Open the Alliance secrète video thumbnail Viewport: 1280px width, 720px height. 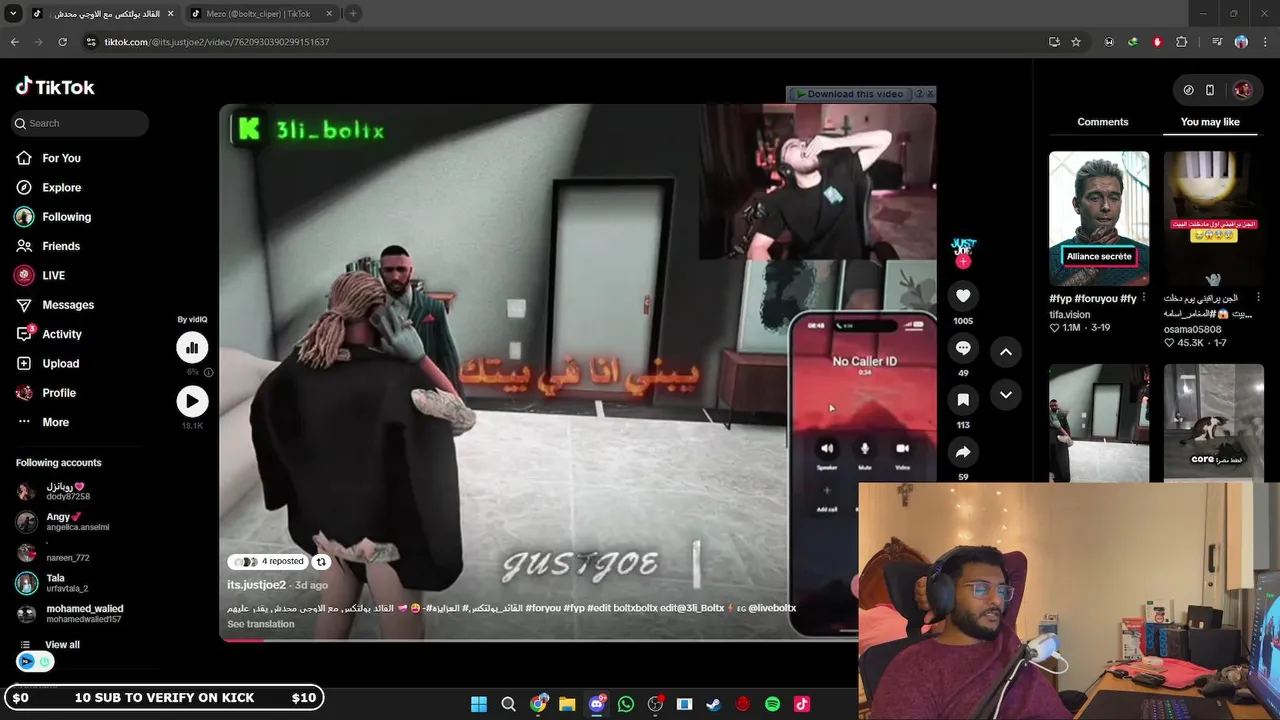(x=1099, y=219)
